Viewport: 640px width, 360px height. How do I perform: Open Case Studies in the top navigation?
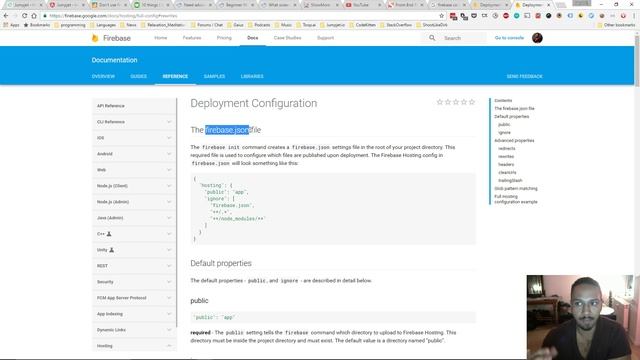(x=287, y=38)
